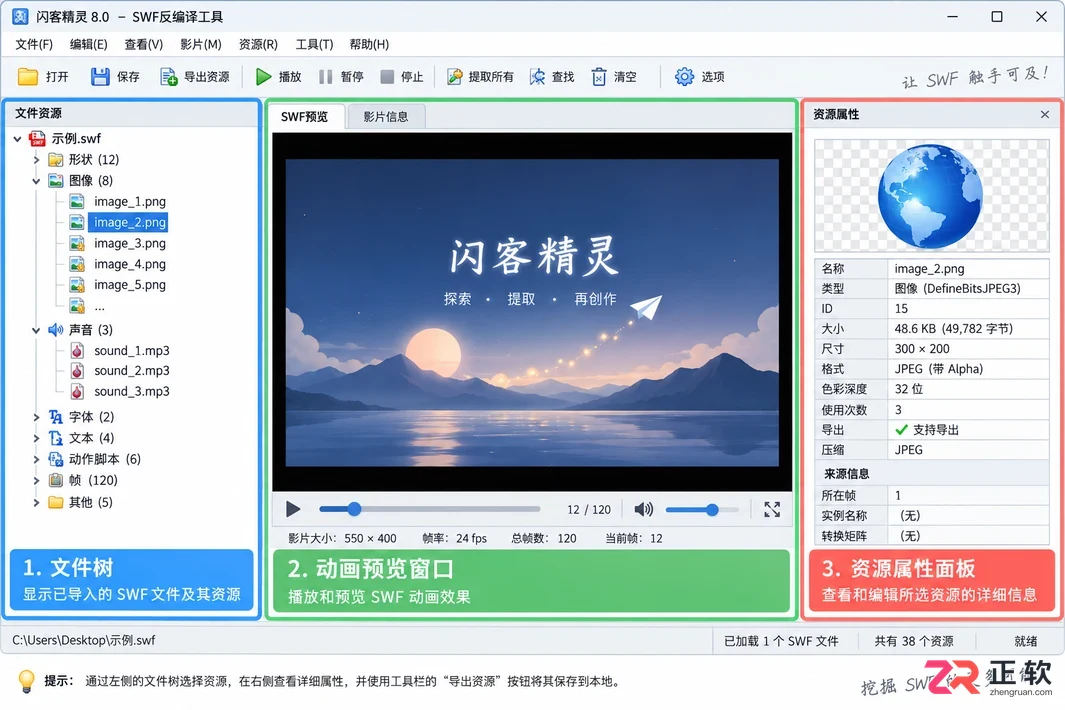Open search with the 查找 icon
This screenshot has width=1065, height=710.
[x=537, y=77]
